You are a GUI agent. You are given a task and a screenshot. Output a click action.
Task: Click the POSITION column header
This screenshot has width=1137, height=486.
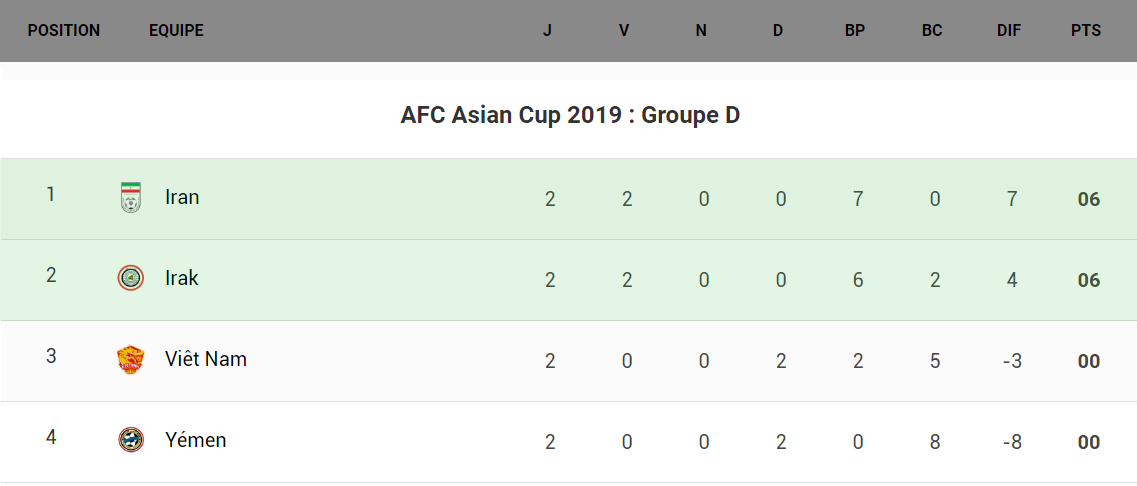click(64, 31)
